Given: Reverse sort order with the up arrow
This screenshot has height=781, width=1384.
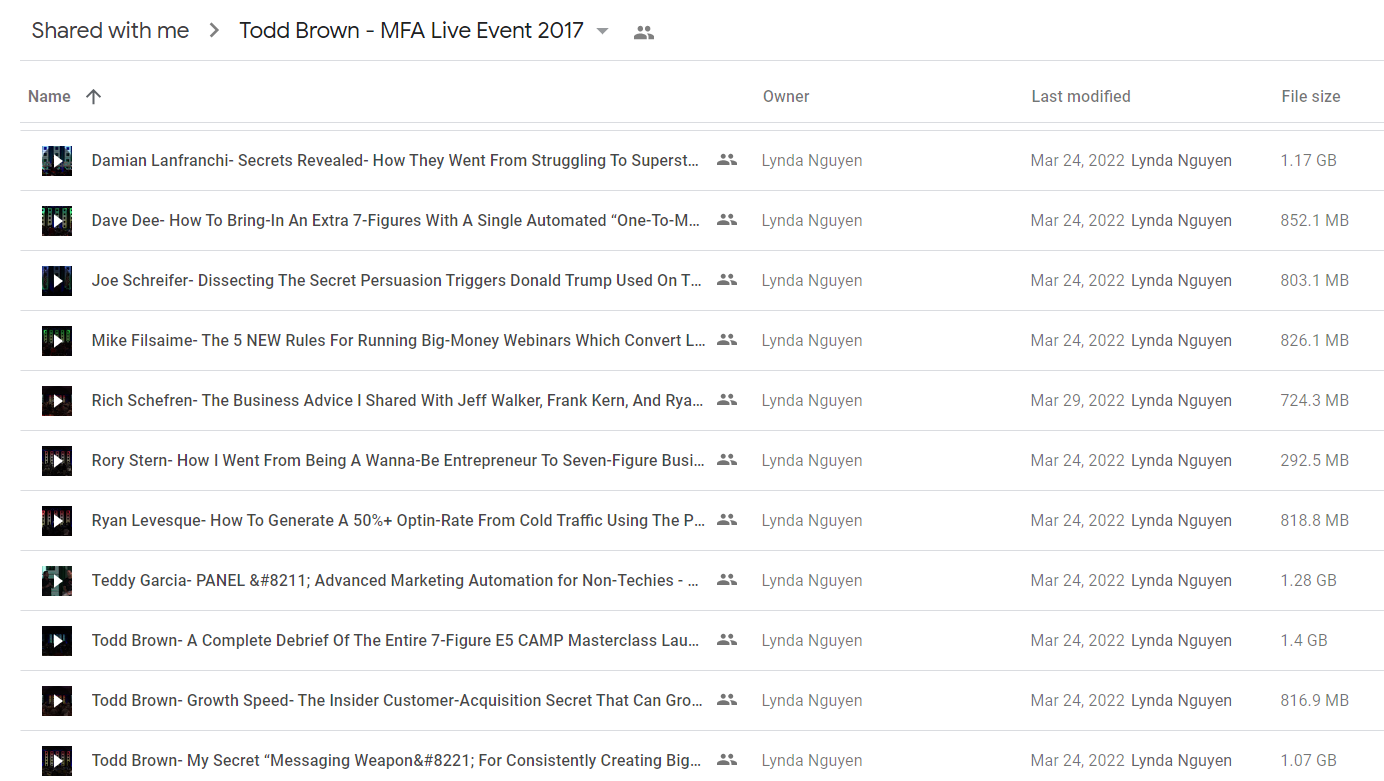Looking at the screenshot, I should (93, 97).
